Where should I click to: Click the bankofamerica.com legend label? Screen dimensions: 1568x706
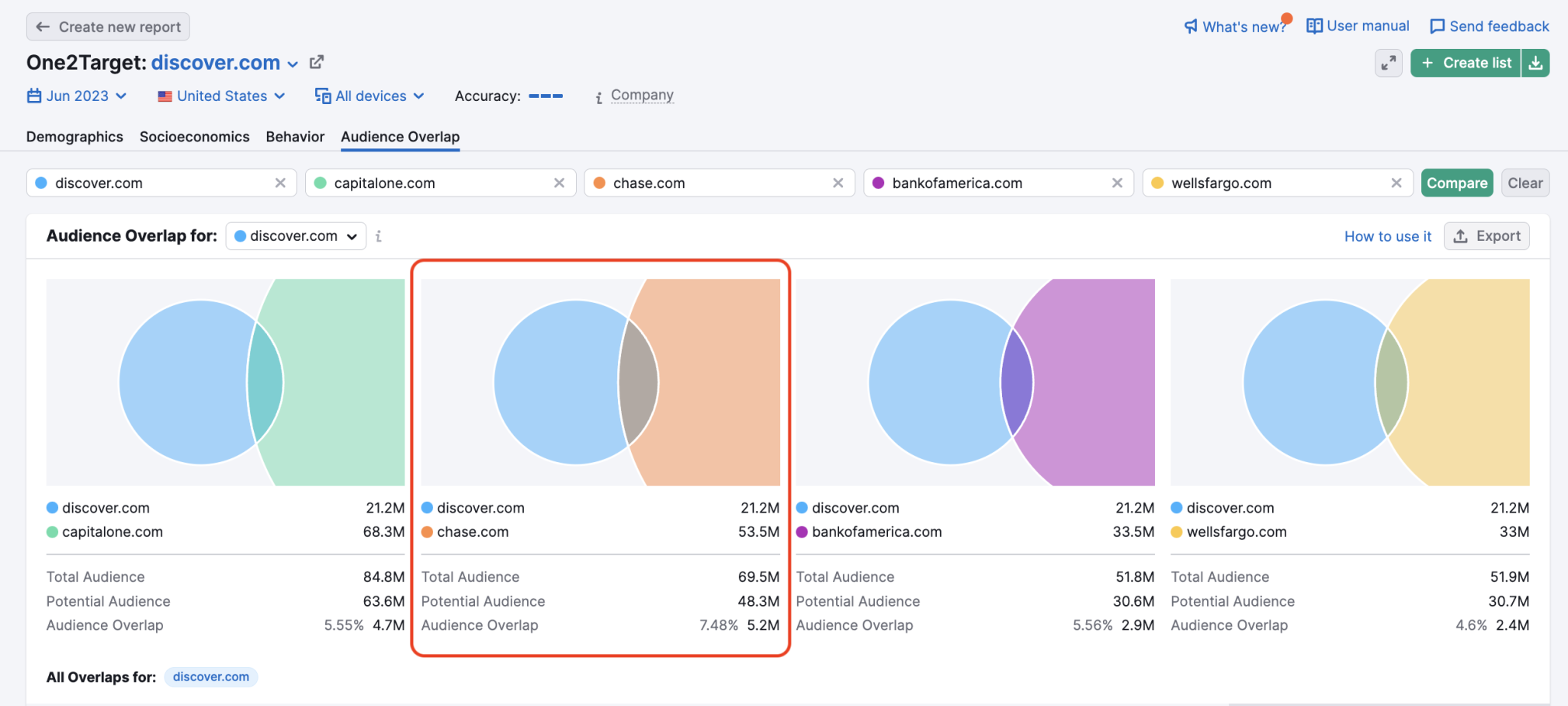(876, 531)
